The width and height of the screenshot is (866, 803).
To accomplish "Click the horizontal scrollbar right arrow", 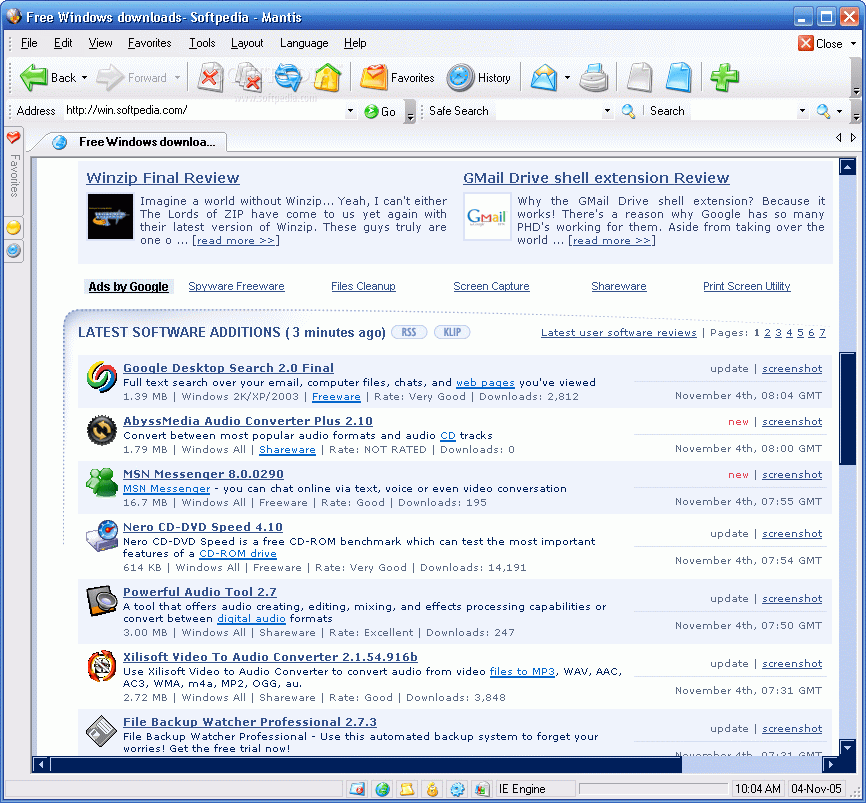I will [829, 764].
